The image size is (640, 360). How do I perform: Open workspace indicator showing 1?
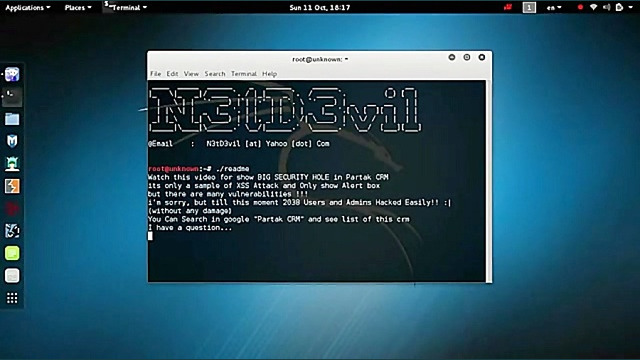(529, 7)
